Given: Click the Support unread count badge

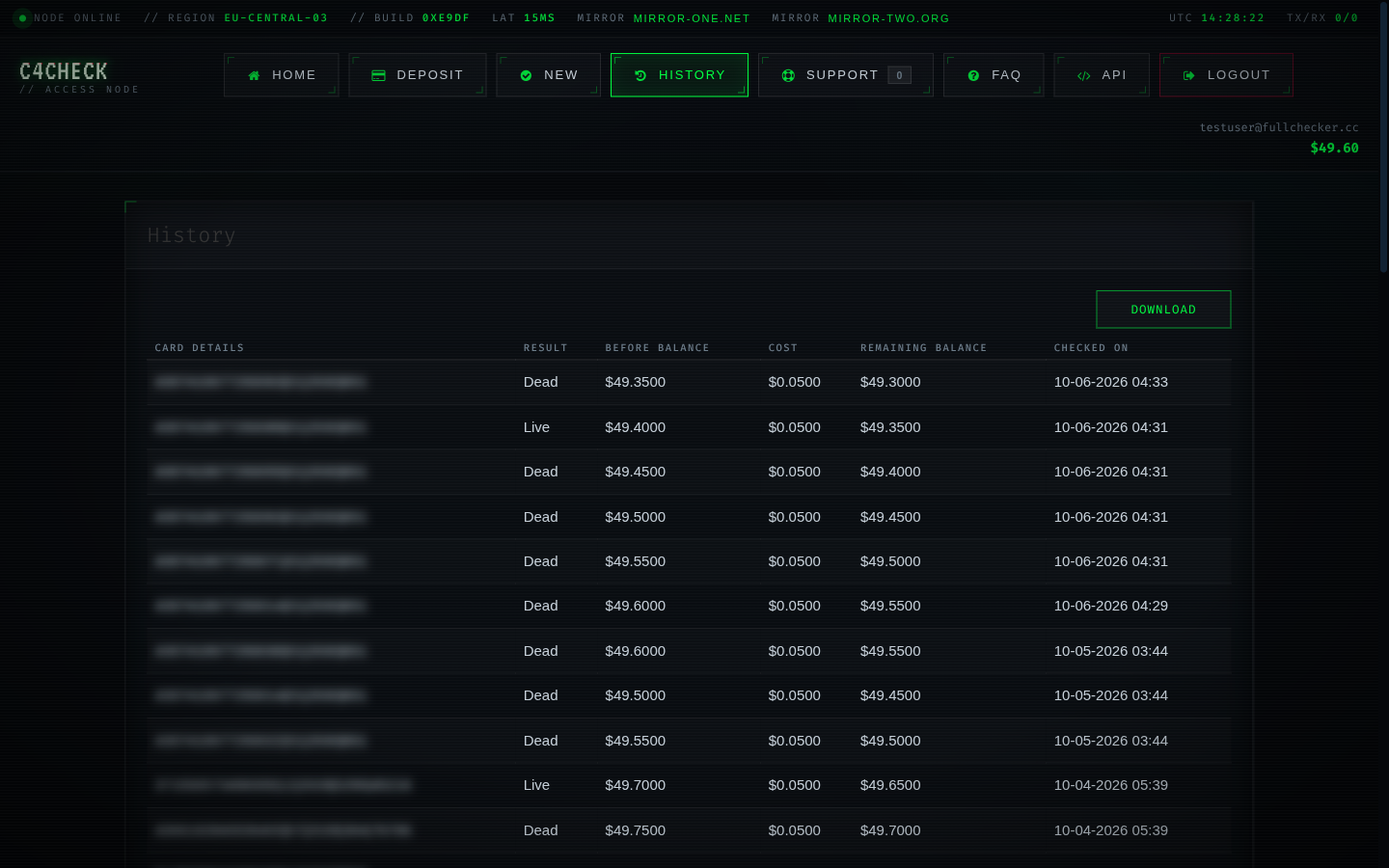Looking at the screenshot, I should [x=899, y=75].
